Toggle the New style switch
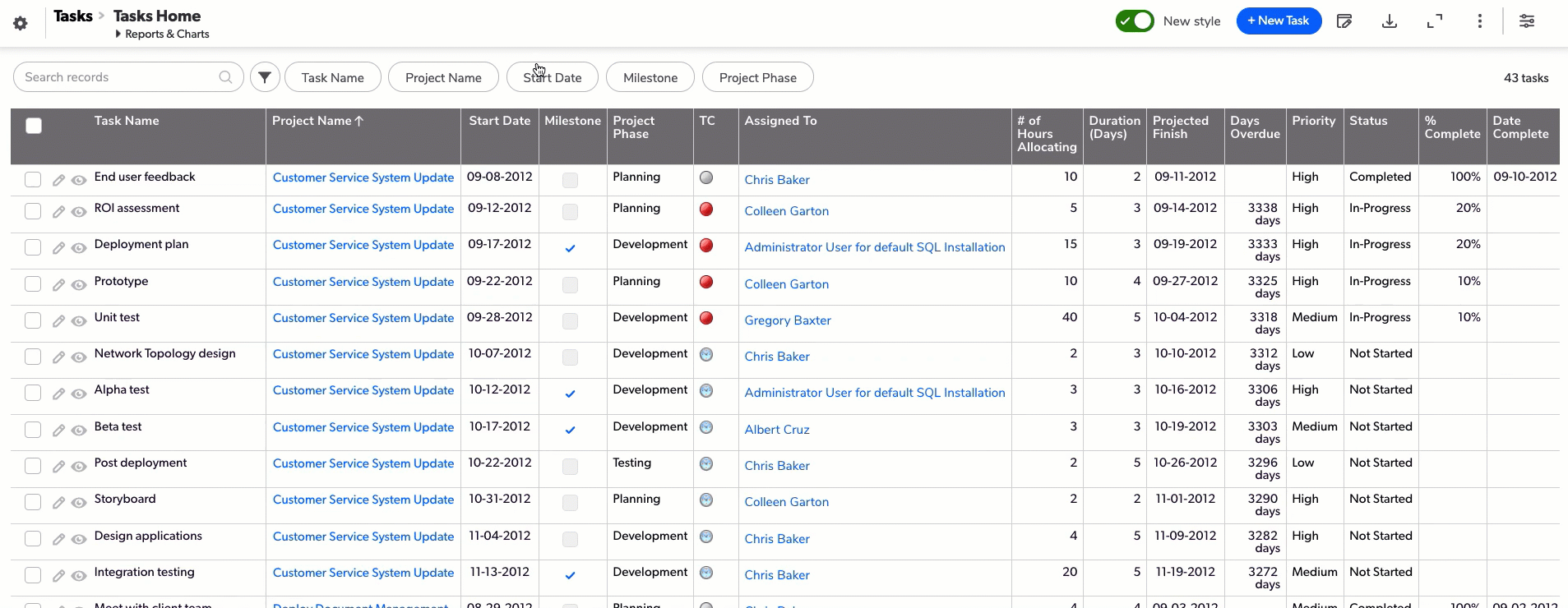 (1135, 21)
